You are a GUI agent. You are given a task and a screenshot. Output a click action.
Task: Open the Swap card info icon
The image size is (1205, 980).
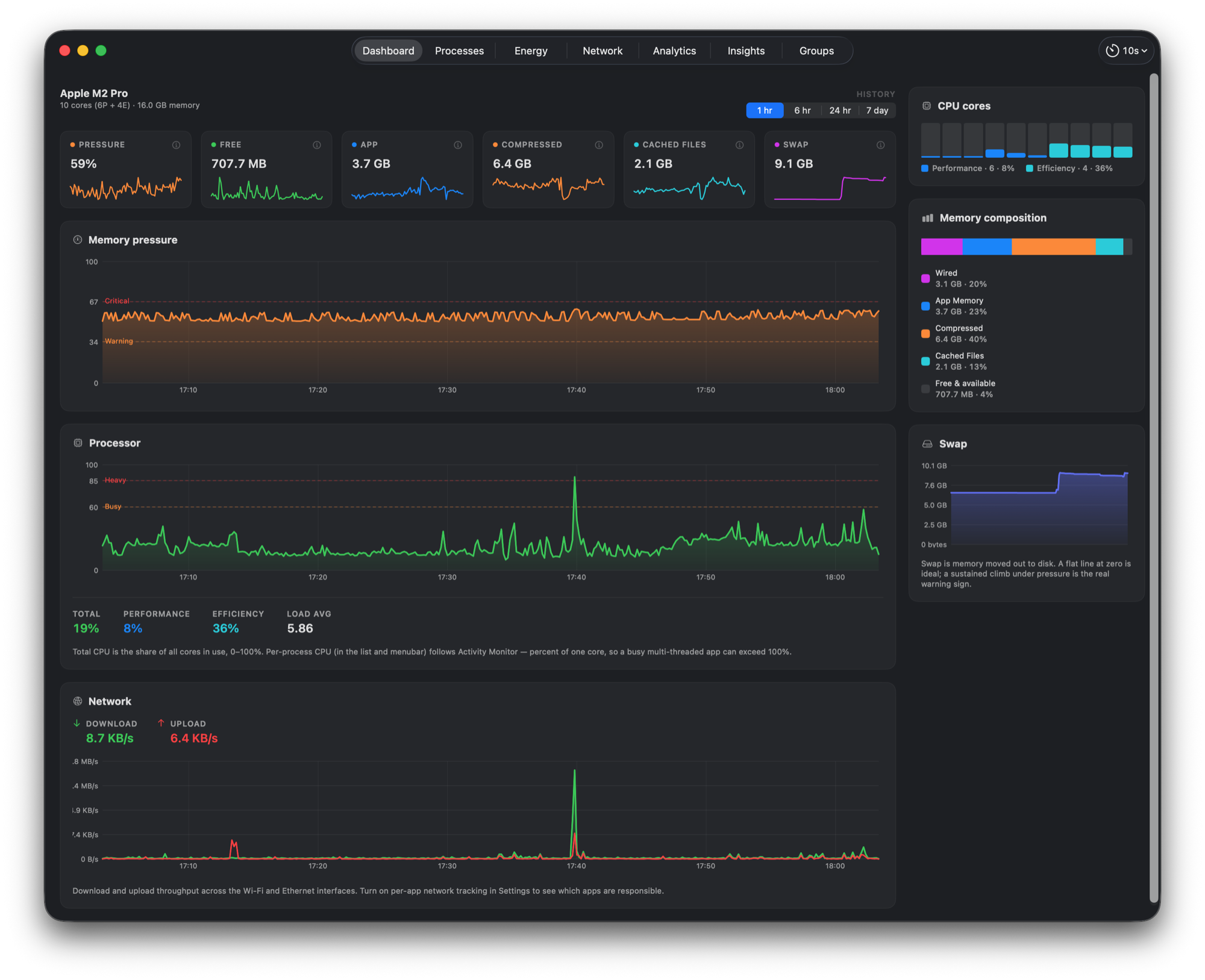tap(880, 145)
